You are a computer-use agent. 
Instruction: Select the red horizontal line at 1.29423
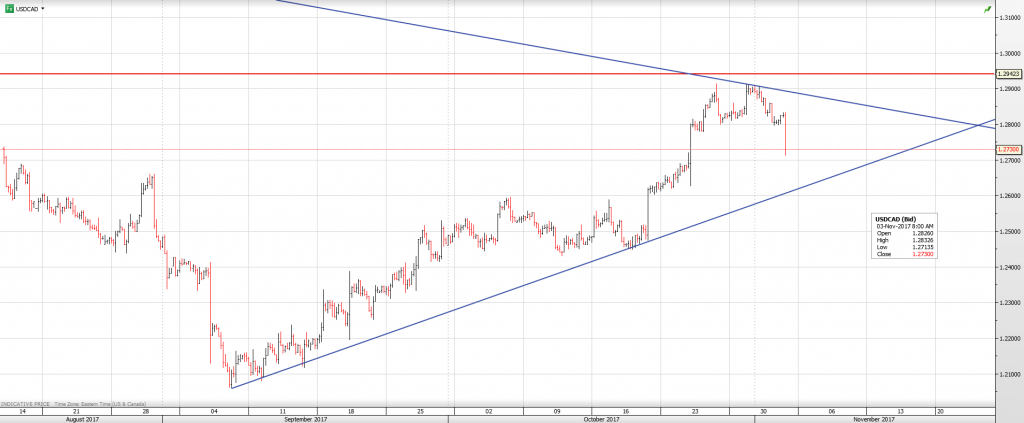(x=400, y=74)
